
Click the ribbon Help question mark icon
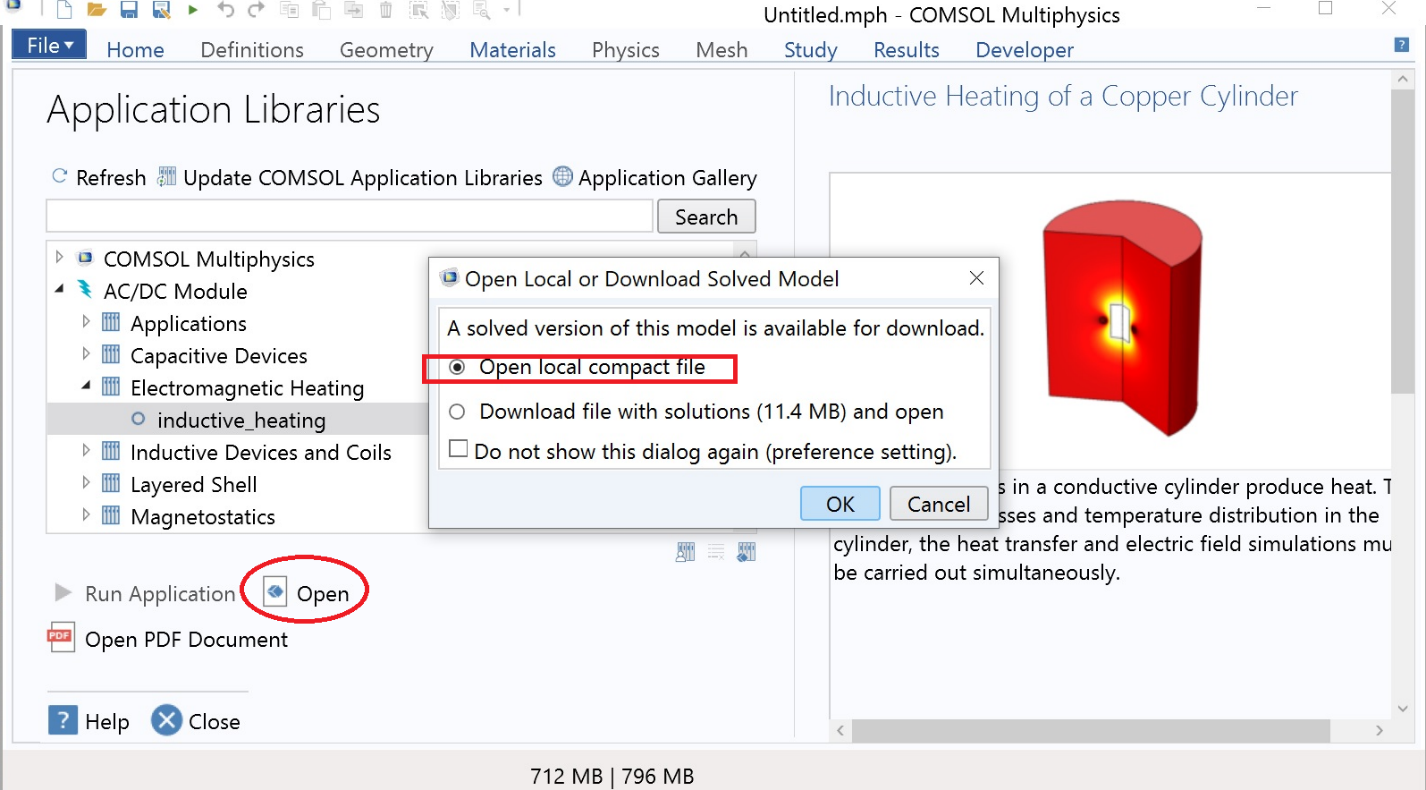[x=1401, y=44]
